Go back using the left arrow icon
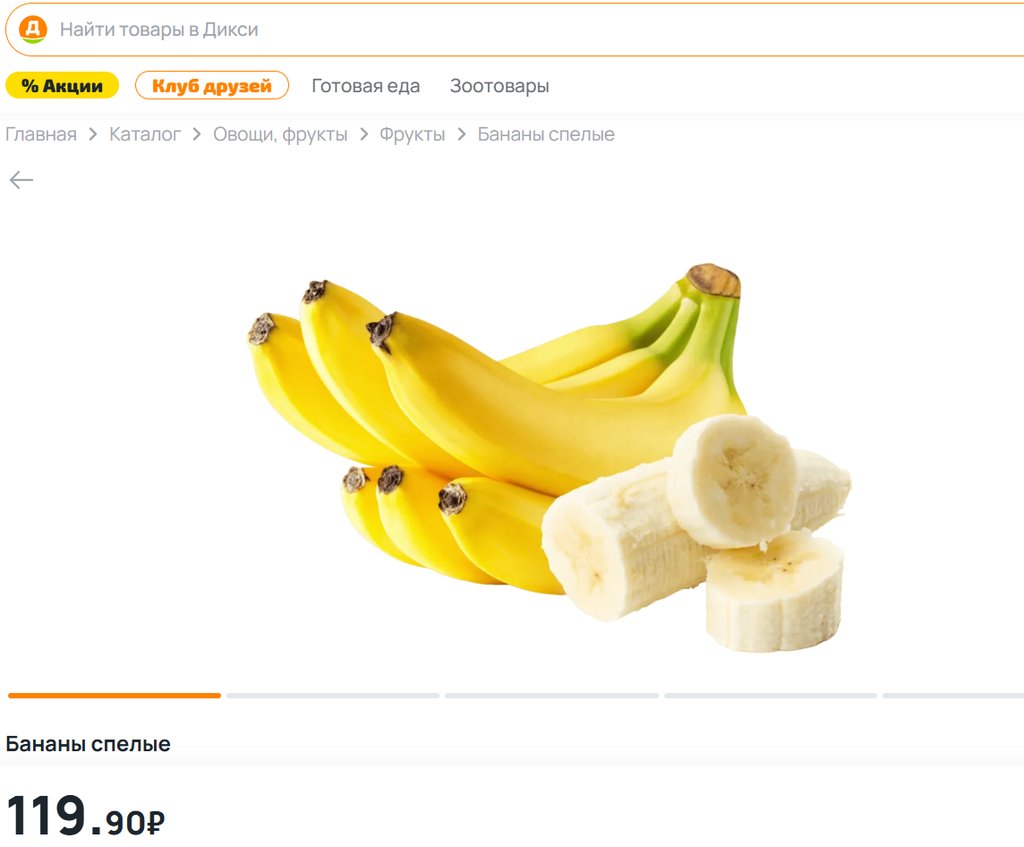Screen dimensions: 1024x847 (22, 180)
